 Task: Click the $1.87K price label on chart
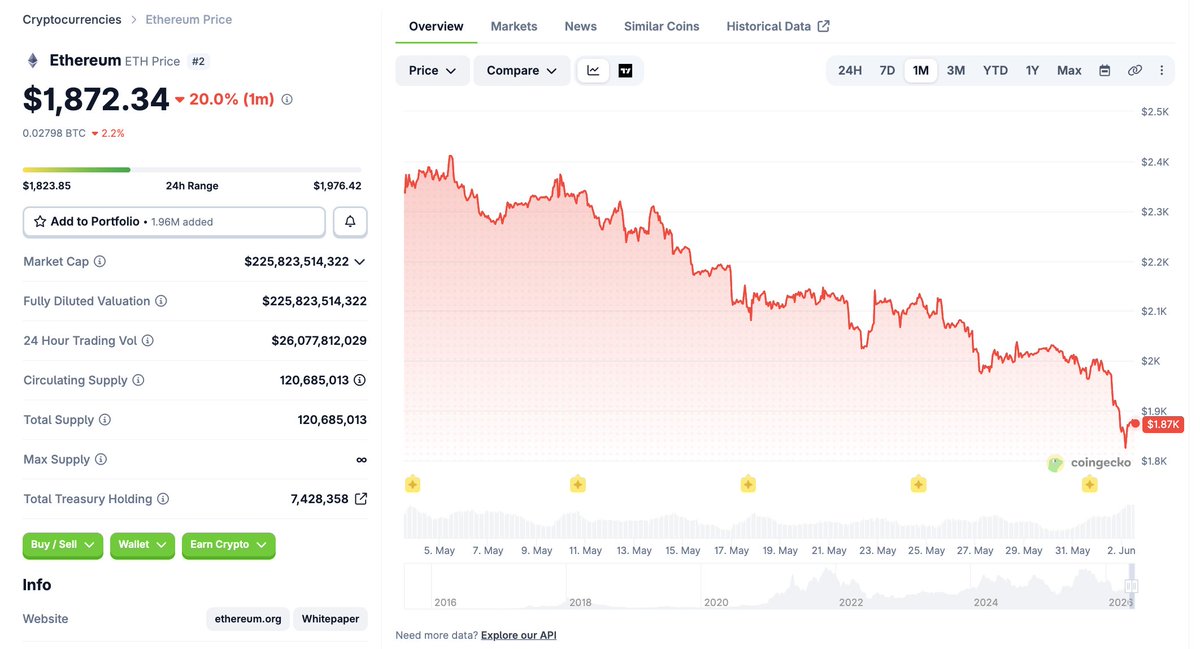[x=1164, y=424]
